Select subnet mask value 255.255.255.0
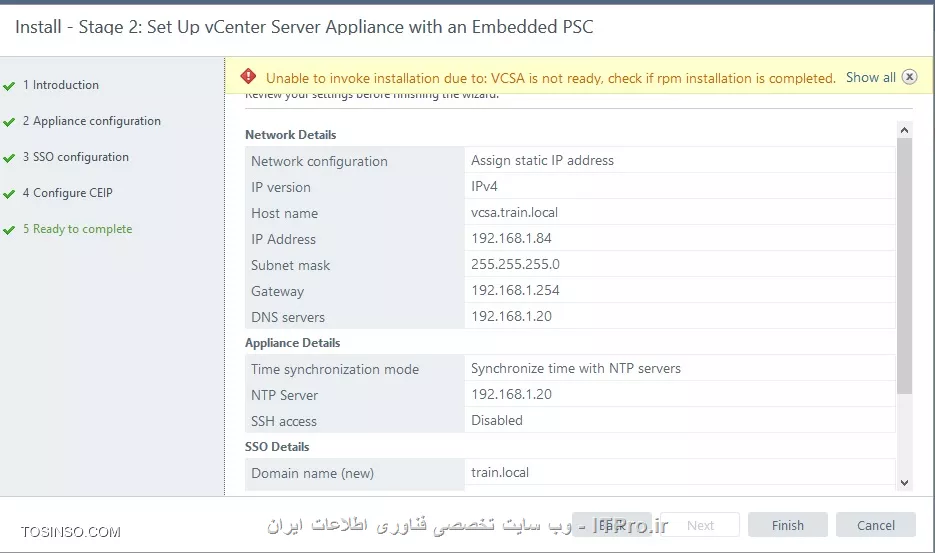935x553 pixels. [x=515, y=264]
